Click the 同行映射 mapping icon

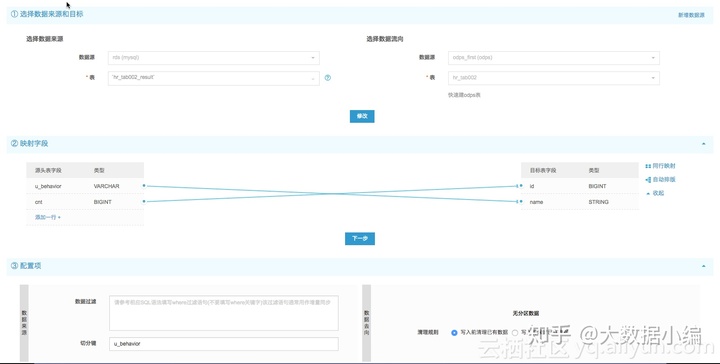[x=648, y=166]
